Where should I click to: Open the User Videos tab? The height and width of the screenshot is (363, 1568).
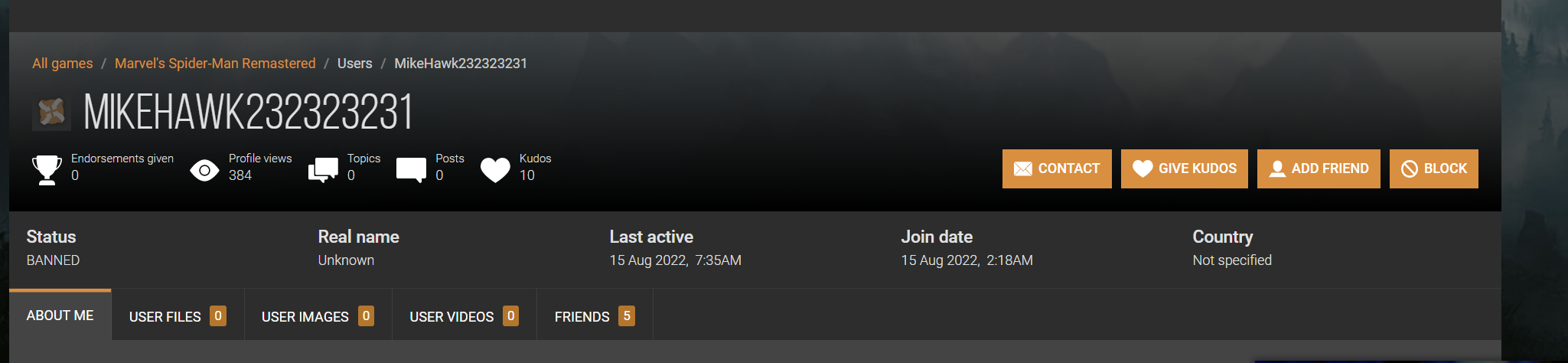[465, 316]
